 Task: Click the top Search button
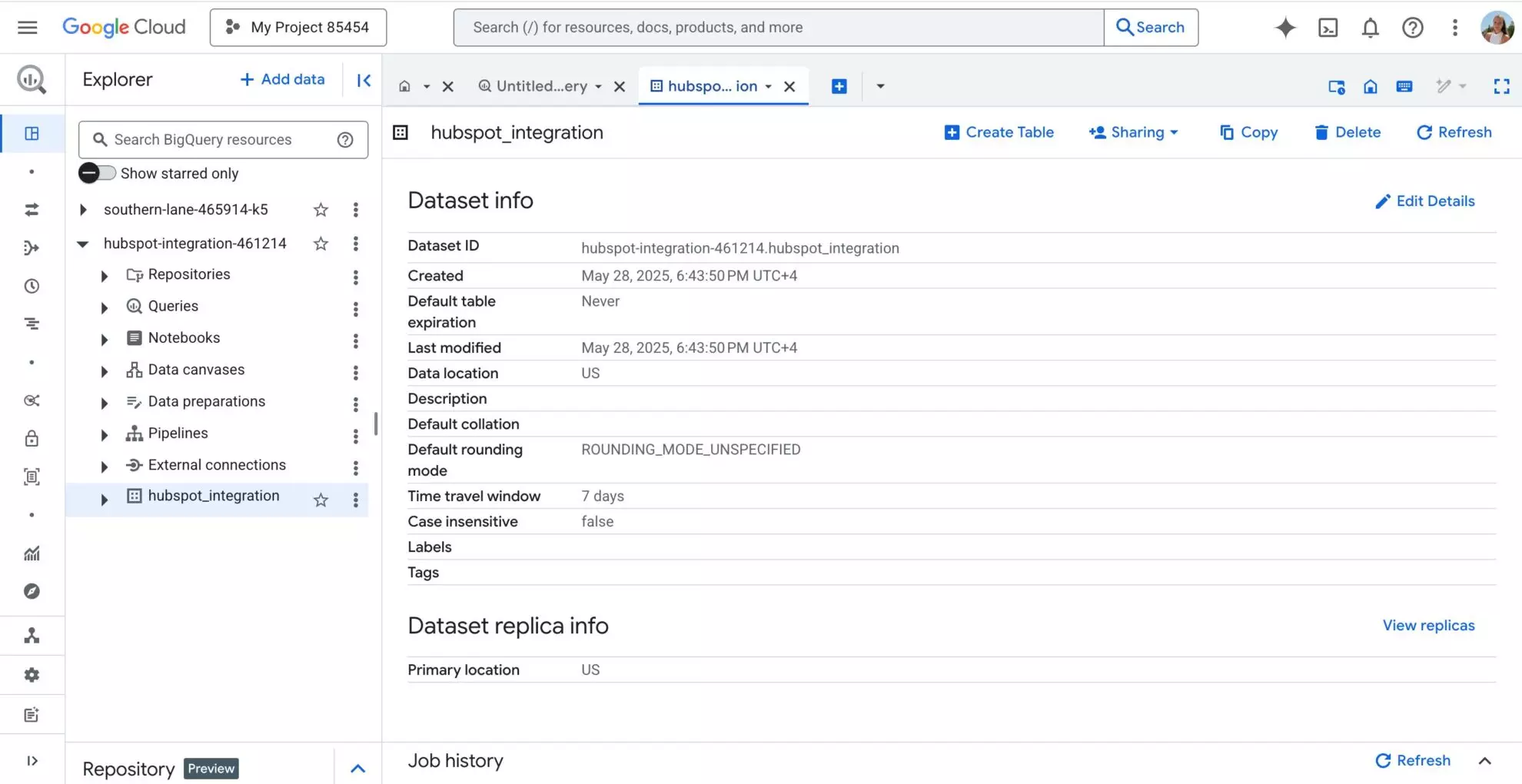tap(1151, 28)
